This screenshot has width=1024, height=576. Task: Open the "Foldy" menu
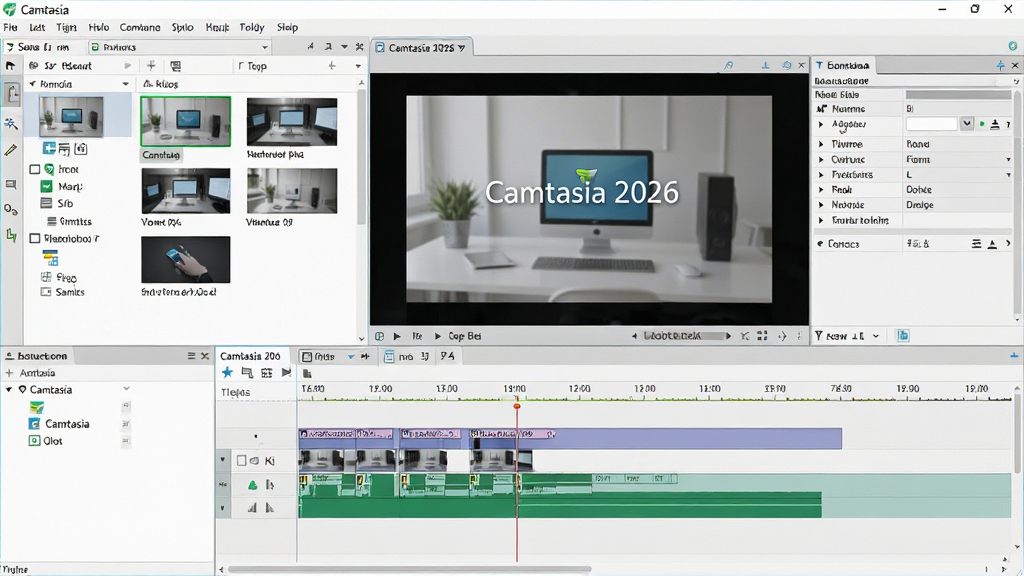[252, 27]
